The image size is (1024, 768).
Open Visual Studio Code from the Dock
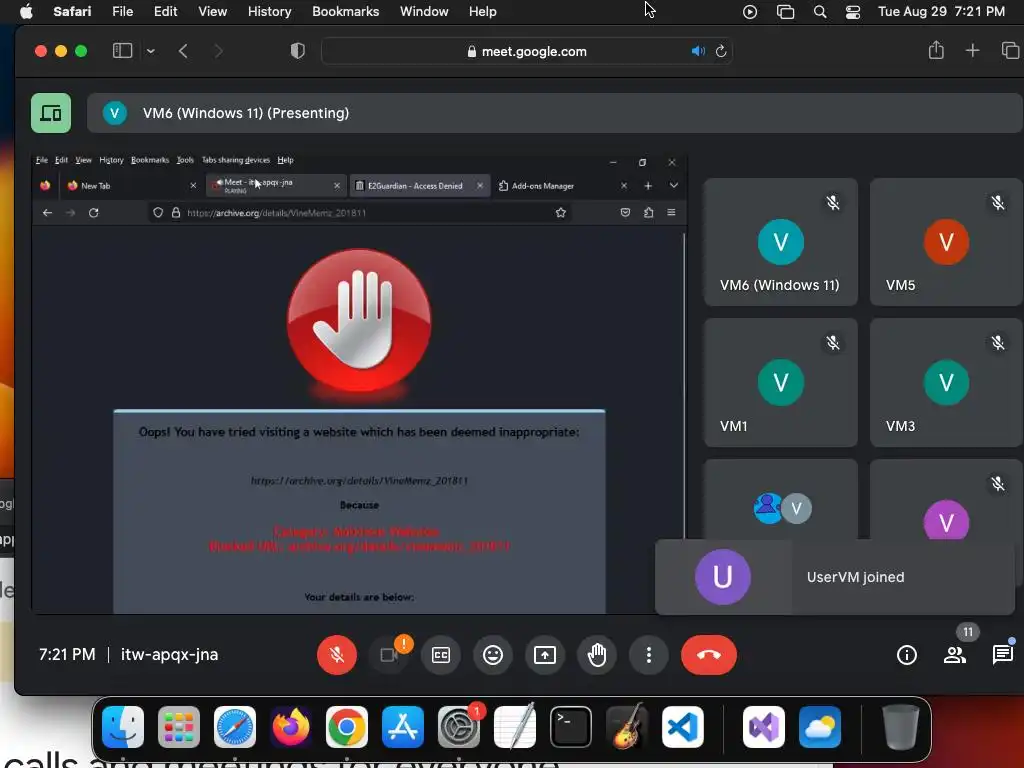(682, 727)
